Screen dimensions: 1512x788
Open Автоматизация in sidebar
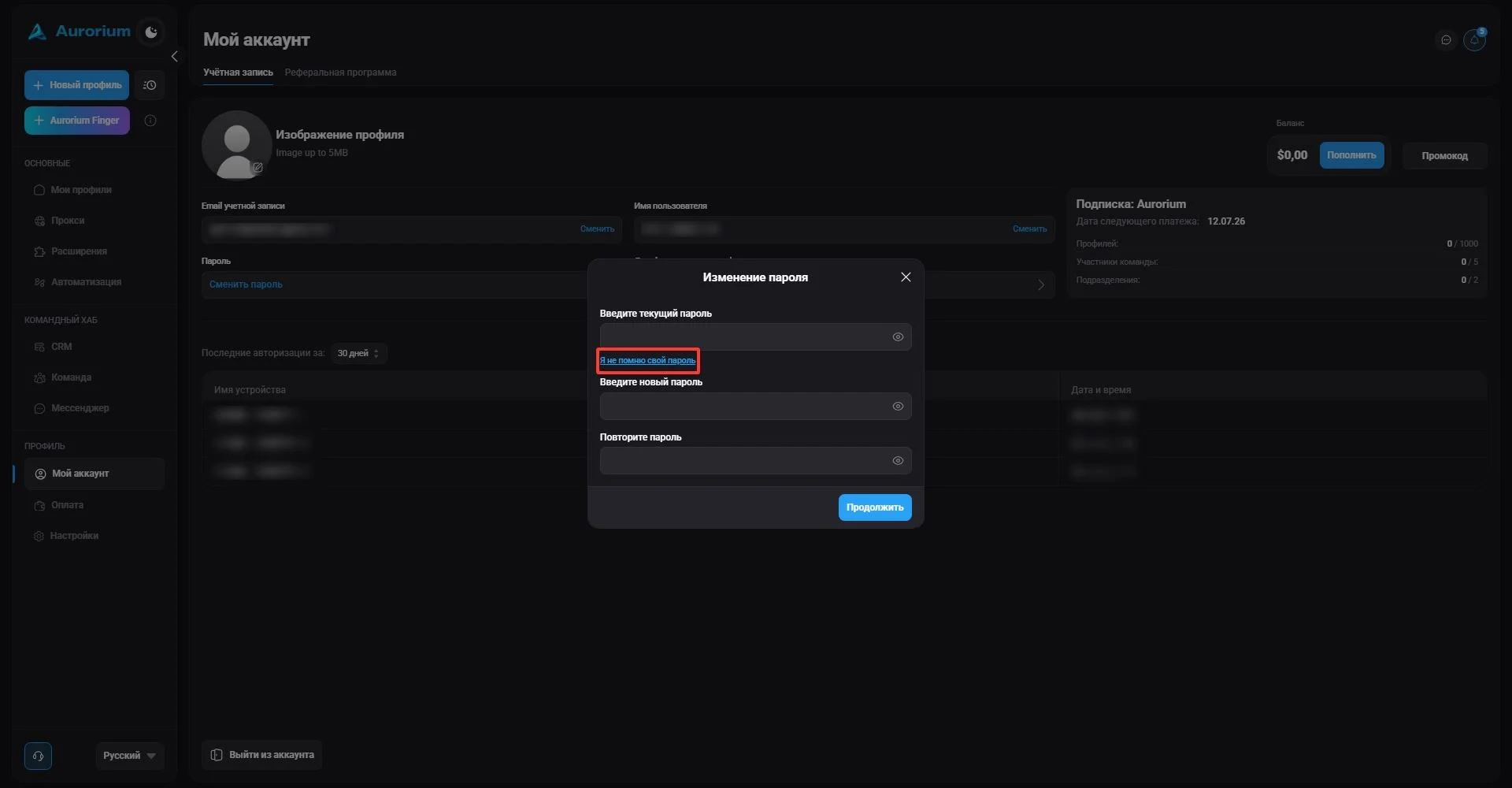(77, 282)
